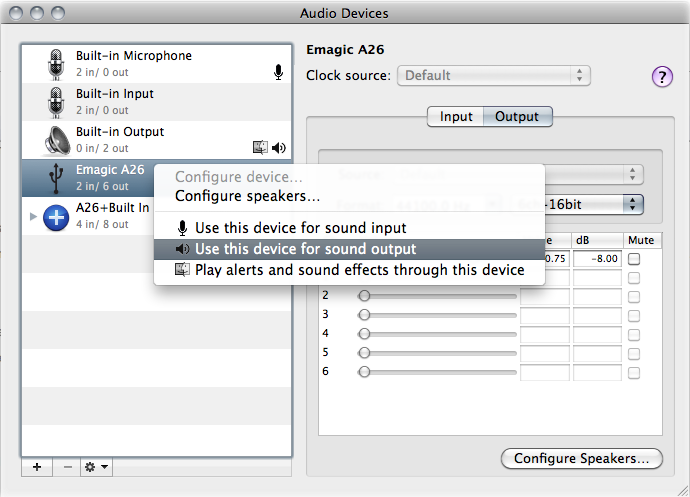Select the Built-in Input device row

pyautogui.click(x=157, y=102)
